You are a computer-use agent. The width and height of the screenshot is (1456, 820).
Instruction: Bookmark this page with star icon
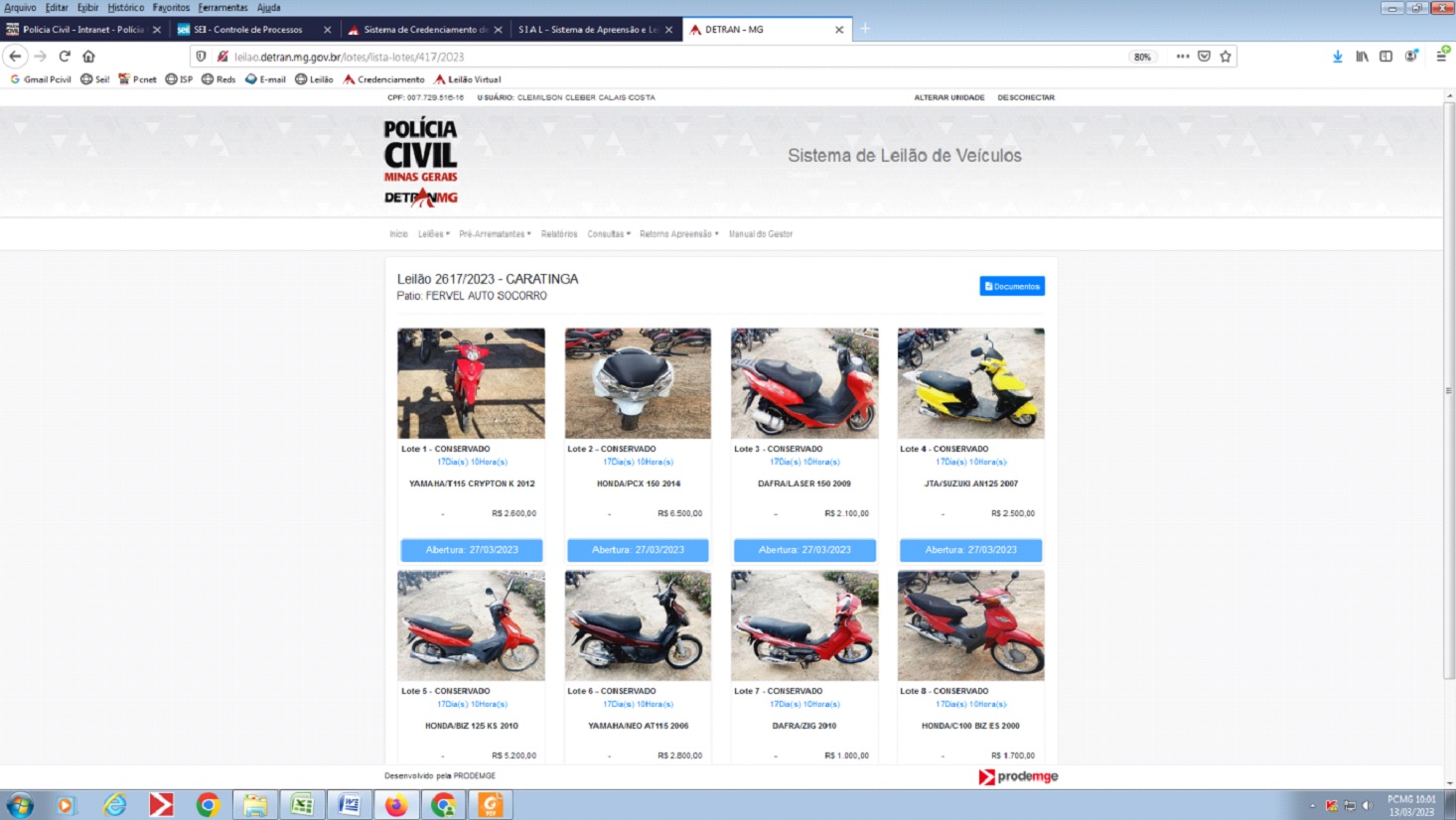pyautogui.click(x=1226, y=57)
